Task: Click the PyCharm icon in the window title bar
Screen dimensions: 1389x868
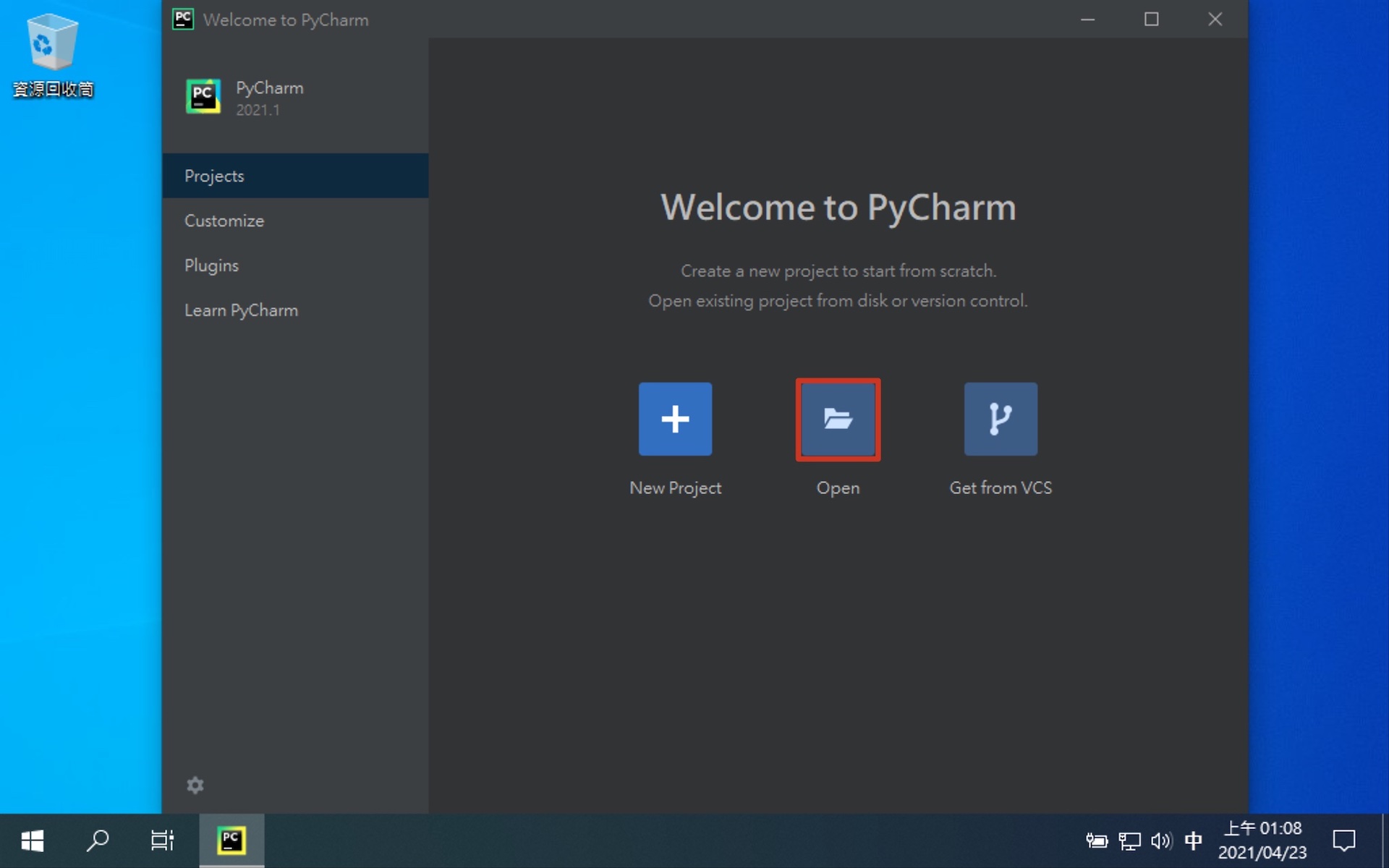Action: pyautogui.click(x=183, y=19)
